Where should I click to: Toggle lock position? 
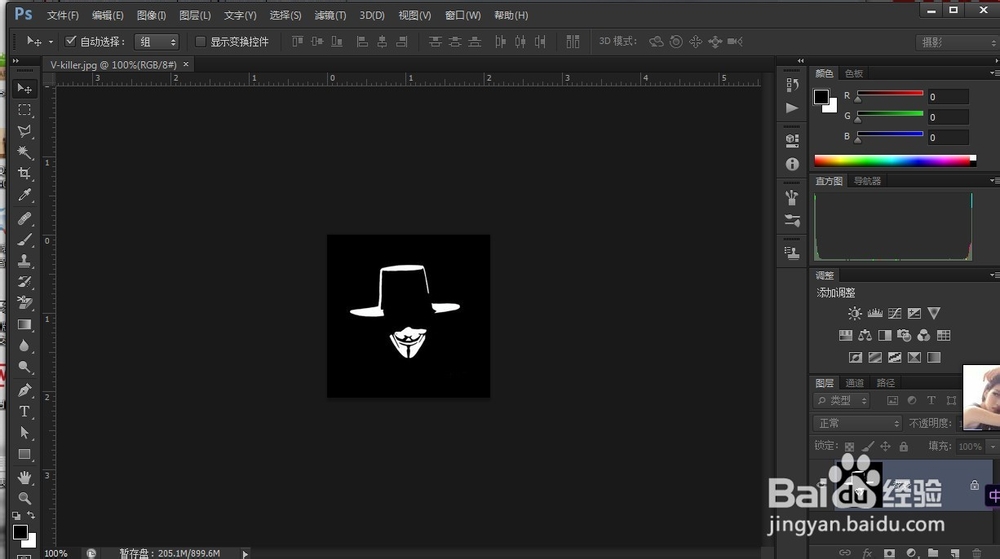[x=885, y=446]
